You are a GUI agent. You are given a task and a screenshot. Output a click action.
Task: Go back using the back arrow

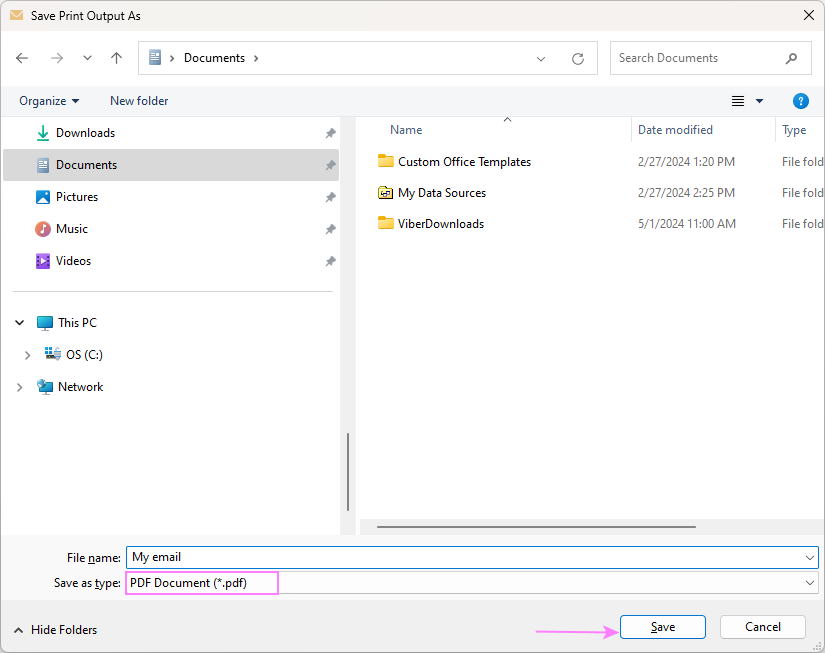(22, 58)
